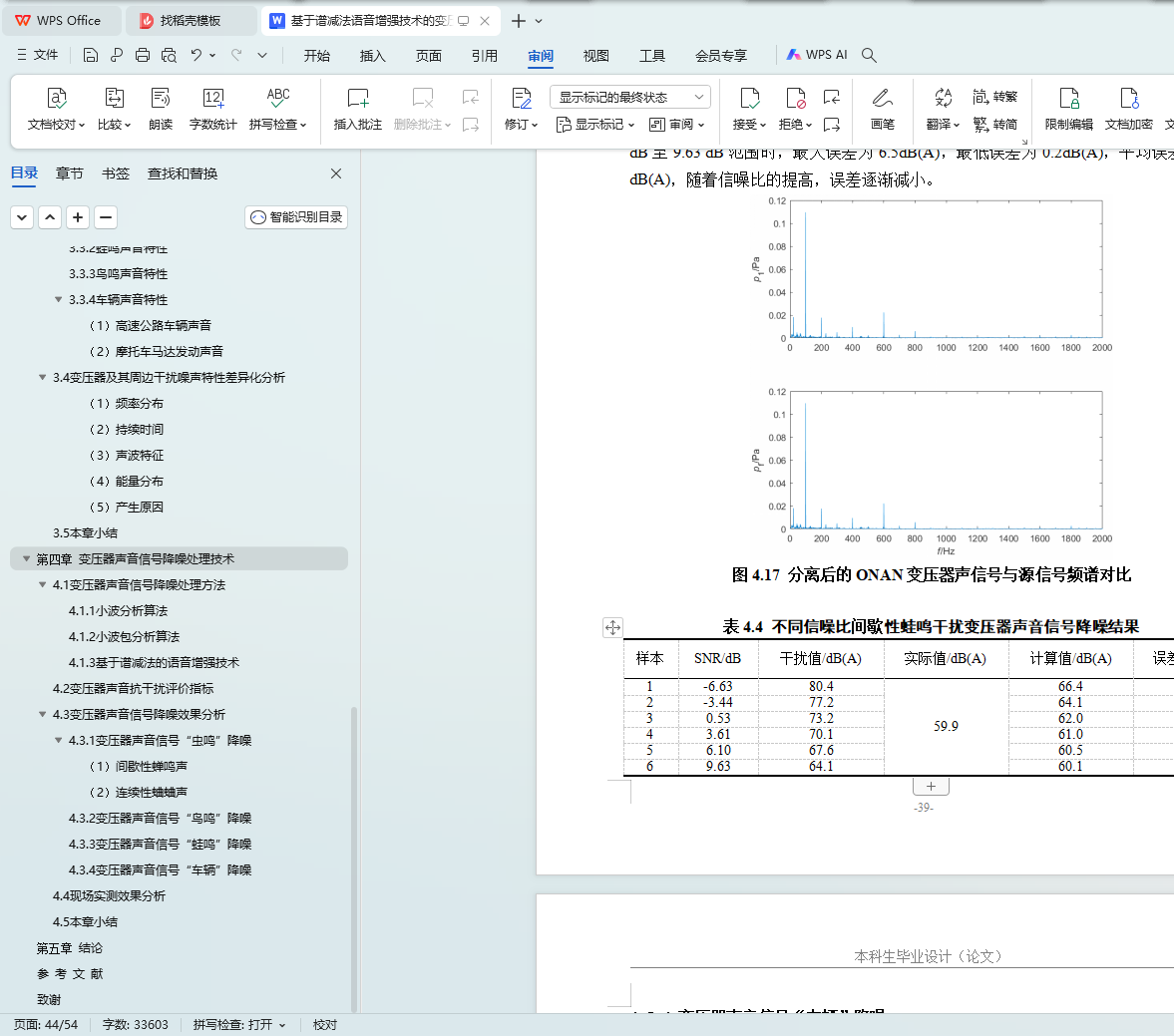Toggle 拼写检查: 打开 in status bar
Image resolution: width=1174 pixels, height=1036 pixels.
click(238, 1025)
